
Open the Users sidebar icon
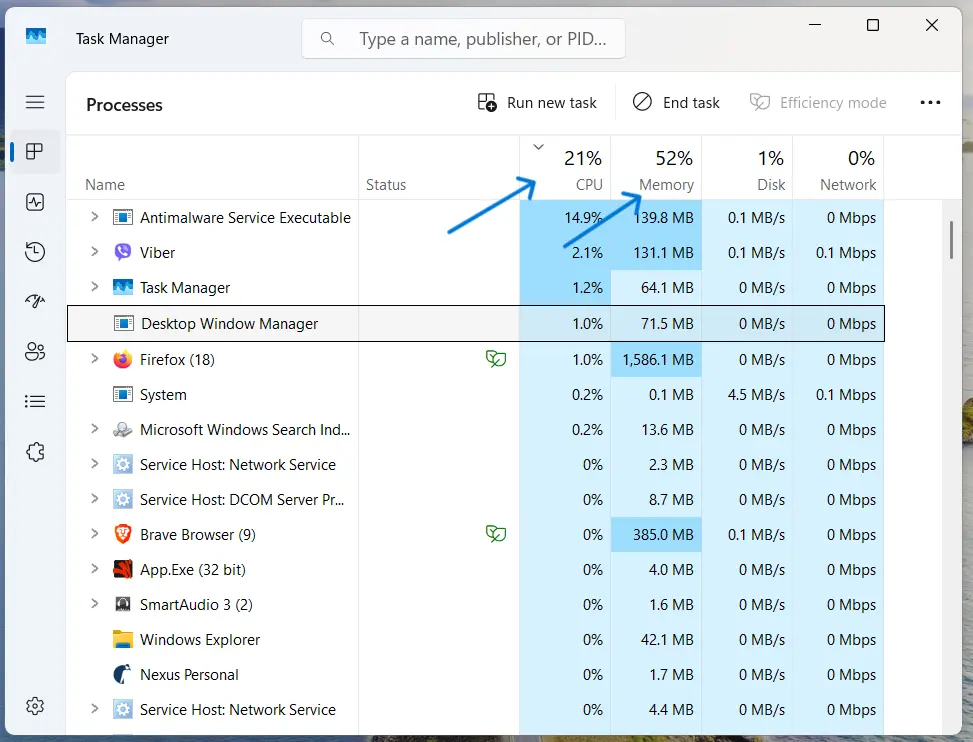35,352
